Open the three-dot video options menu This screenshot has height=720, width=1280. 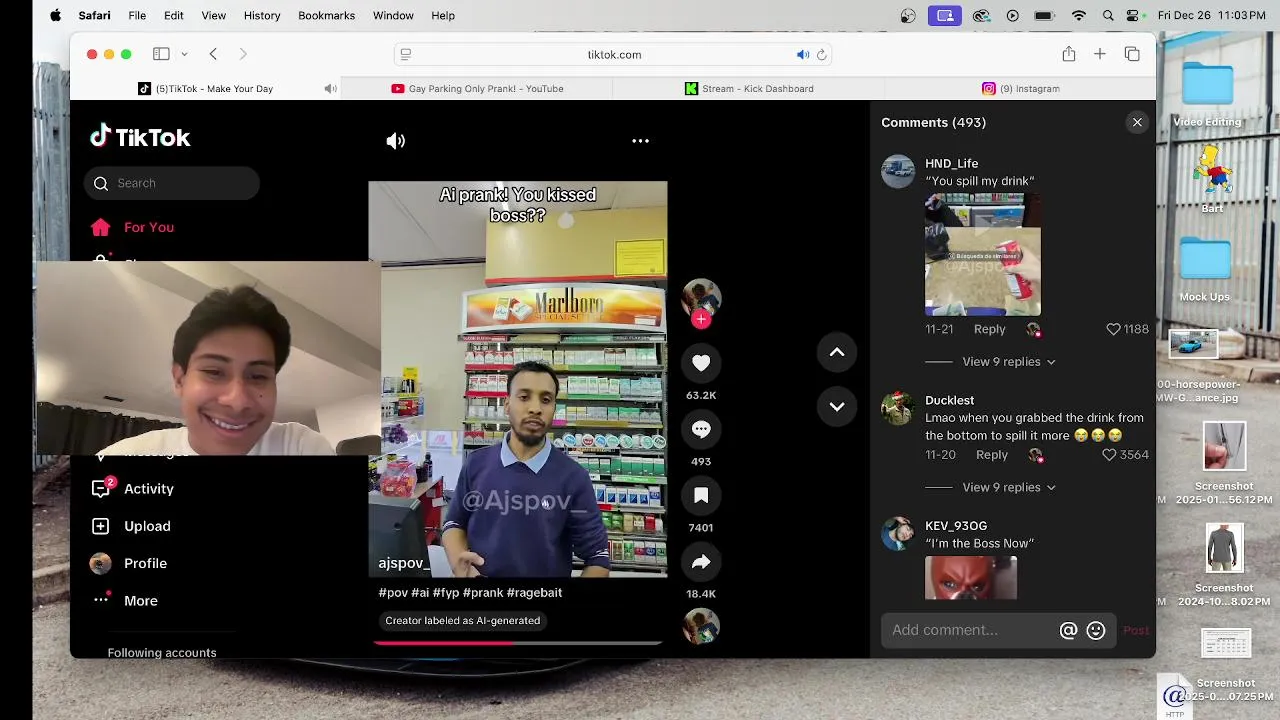pyautogui.click(x=641, y=141)
